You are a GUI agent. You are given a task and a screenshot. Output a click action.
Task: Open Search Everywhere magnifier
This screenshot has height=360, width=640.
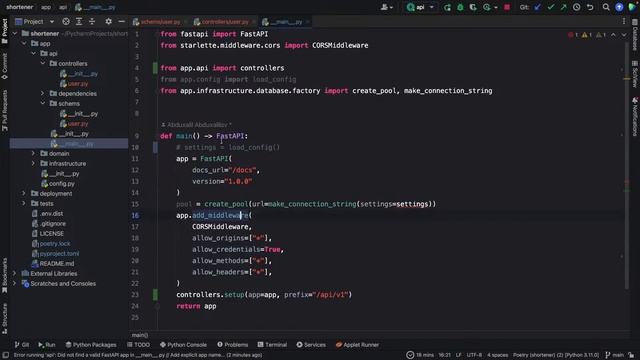[x=606, y=7]
